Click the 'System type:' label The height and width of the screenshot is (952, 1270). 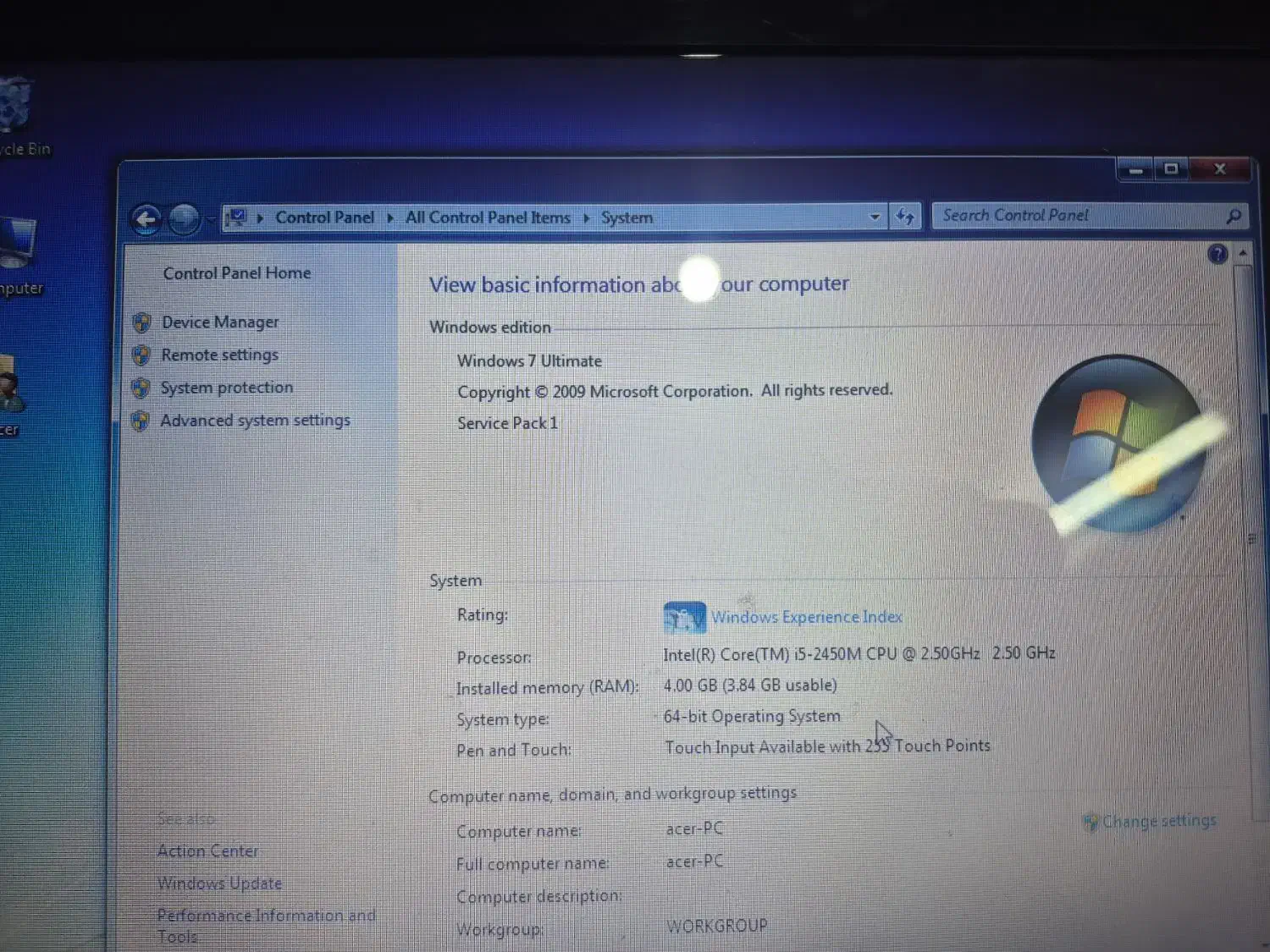[x=503, y=720]
